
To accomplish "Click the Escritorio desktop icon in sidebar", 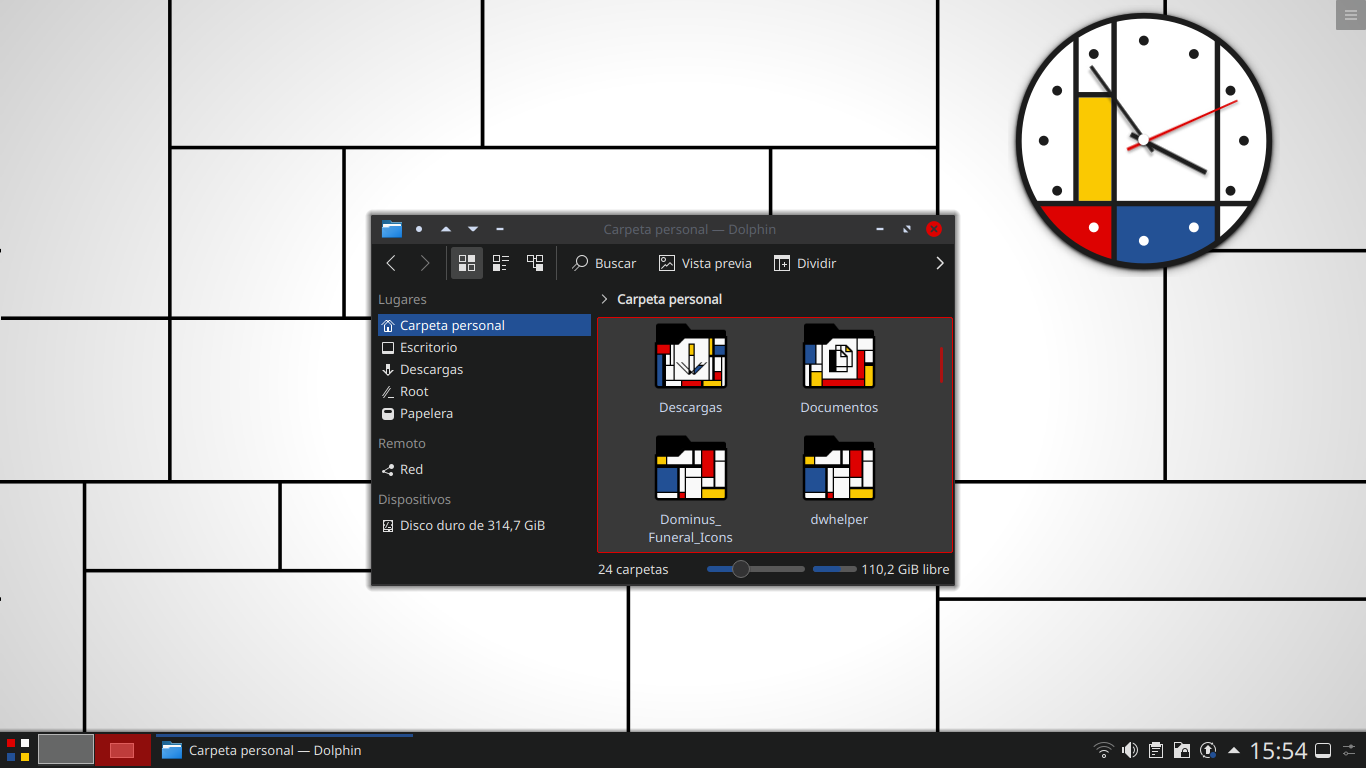I will 388,347.
